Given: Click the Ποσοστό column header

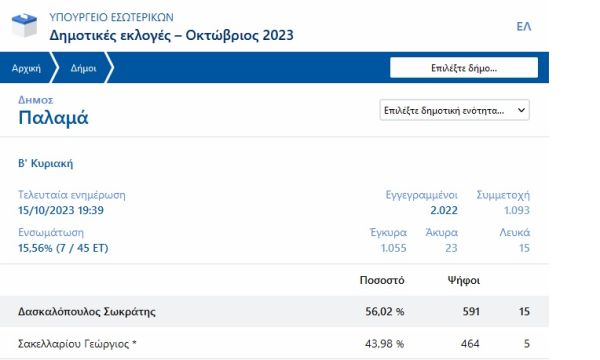Looking at the screenshot, I should click(x=382, y=280).
